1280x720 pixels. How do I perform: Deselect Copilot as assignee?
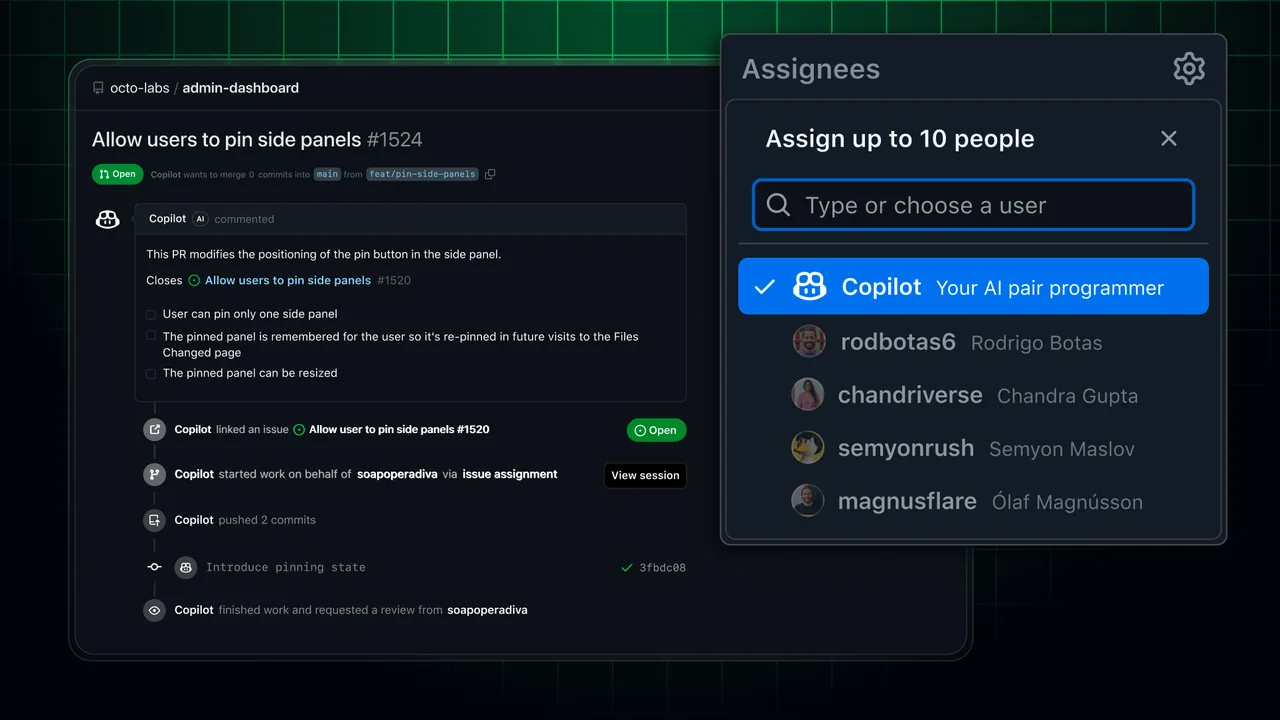972,287
